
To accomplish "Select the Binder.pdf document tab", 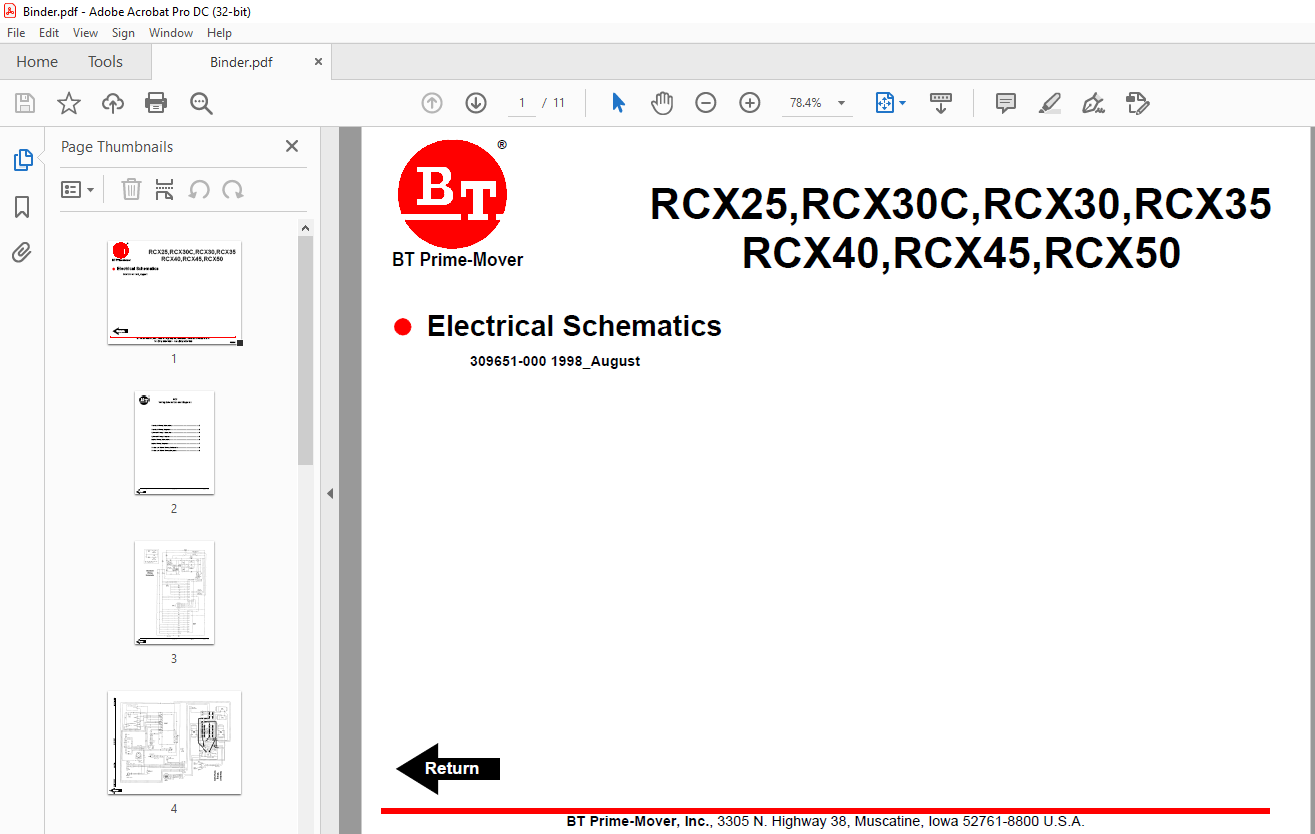I will tap(241, 62).
